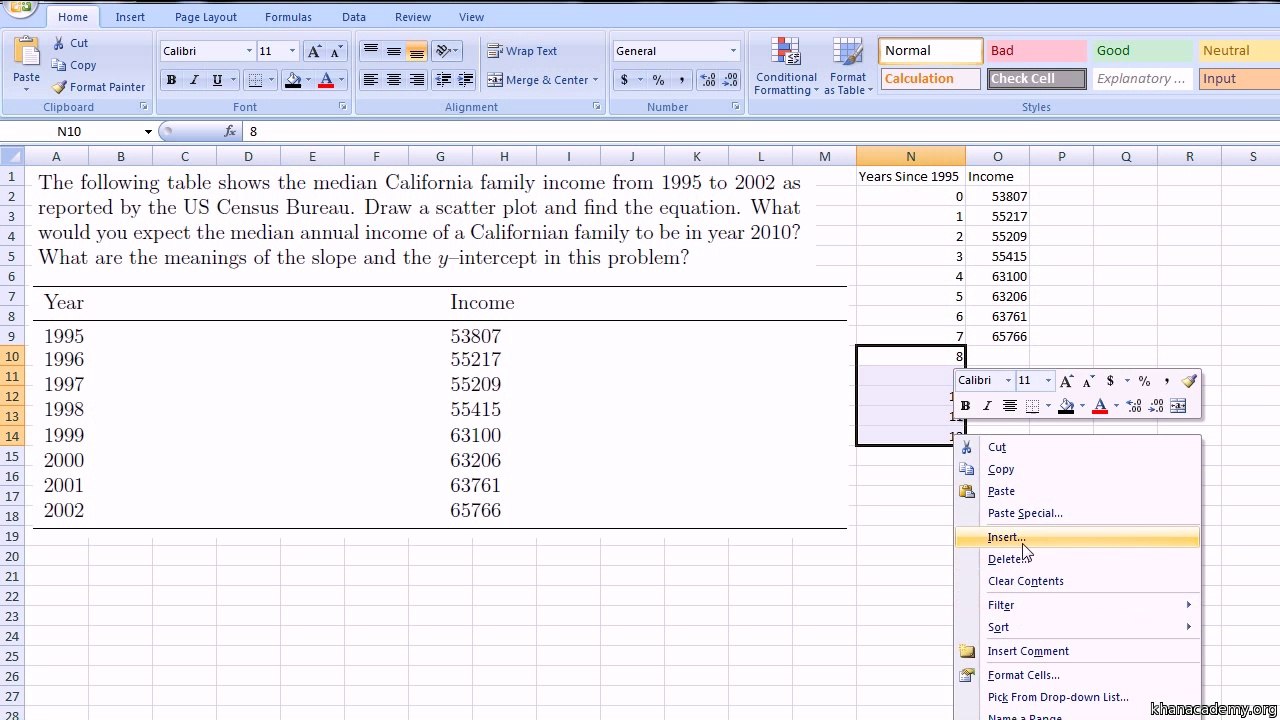1280x720 pixels.
Task: Expand ribbon font color dropdown arrow
Action: click(340, 80)
